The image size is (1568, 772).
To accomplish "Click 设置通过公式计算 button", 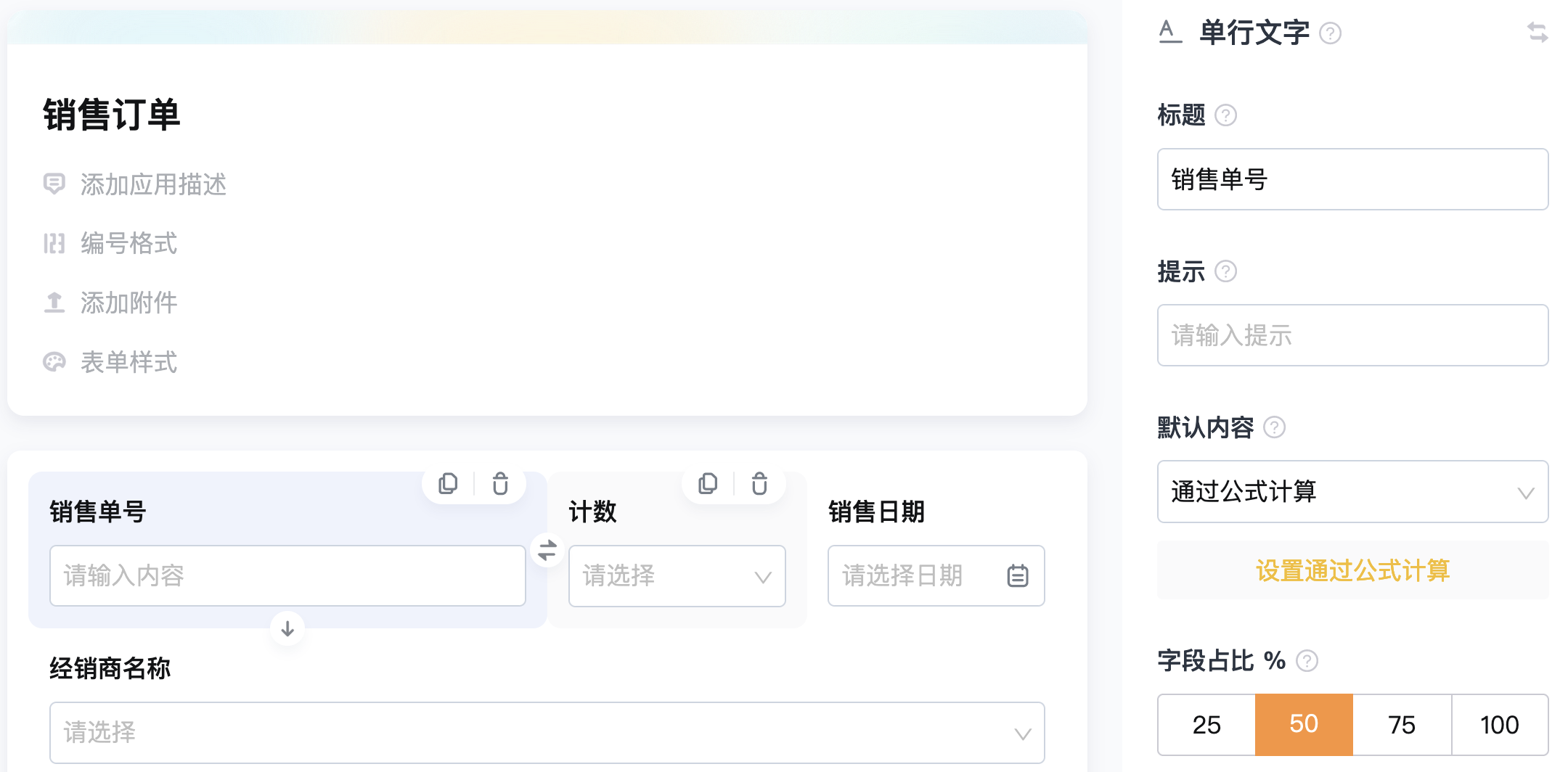I will 1353,570.
